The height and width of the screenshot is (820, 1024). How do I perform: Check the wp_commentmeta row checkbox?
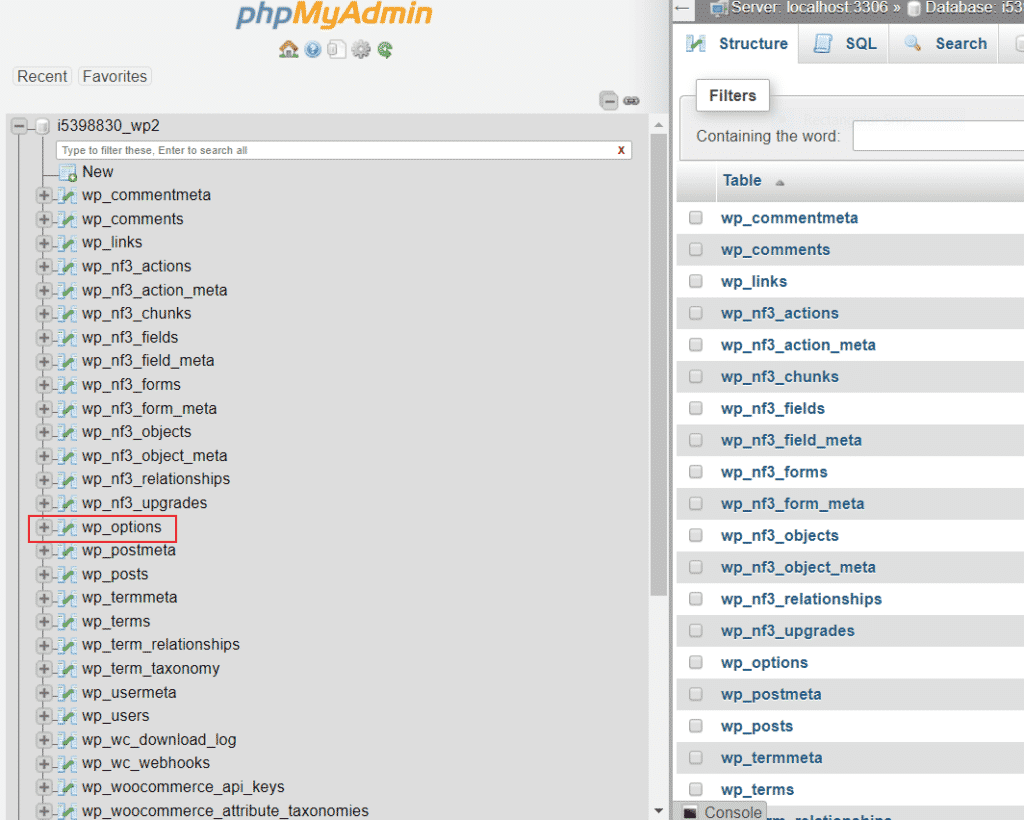tap(696, 217)
